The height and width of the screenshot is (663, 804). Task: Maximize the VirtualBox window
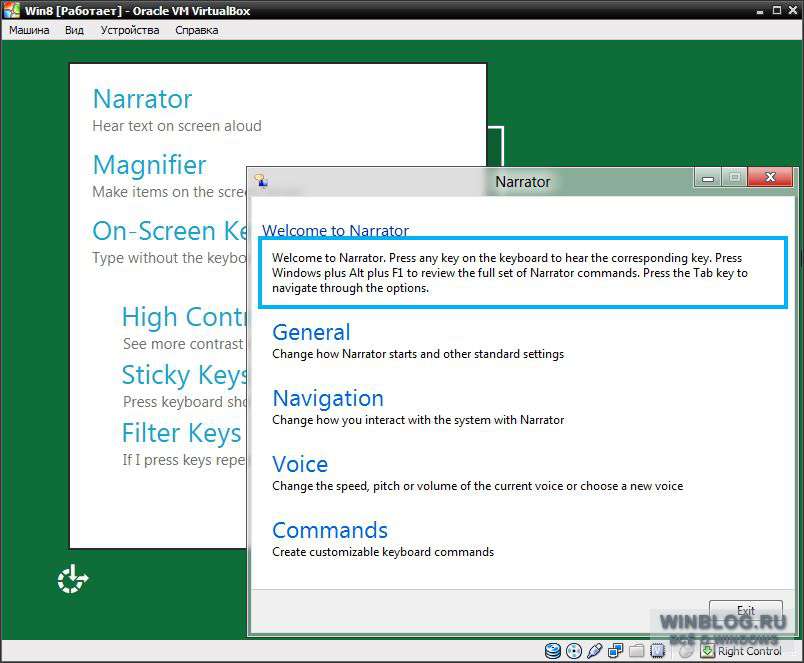pos(777,10)
